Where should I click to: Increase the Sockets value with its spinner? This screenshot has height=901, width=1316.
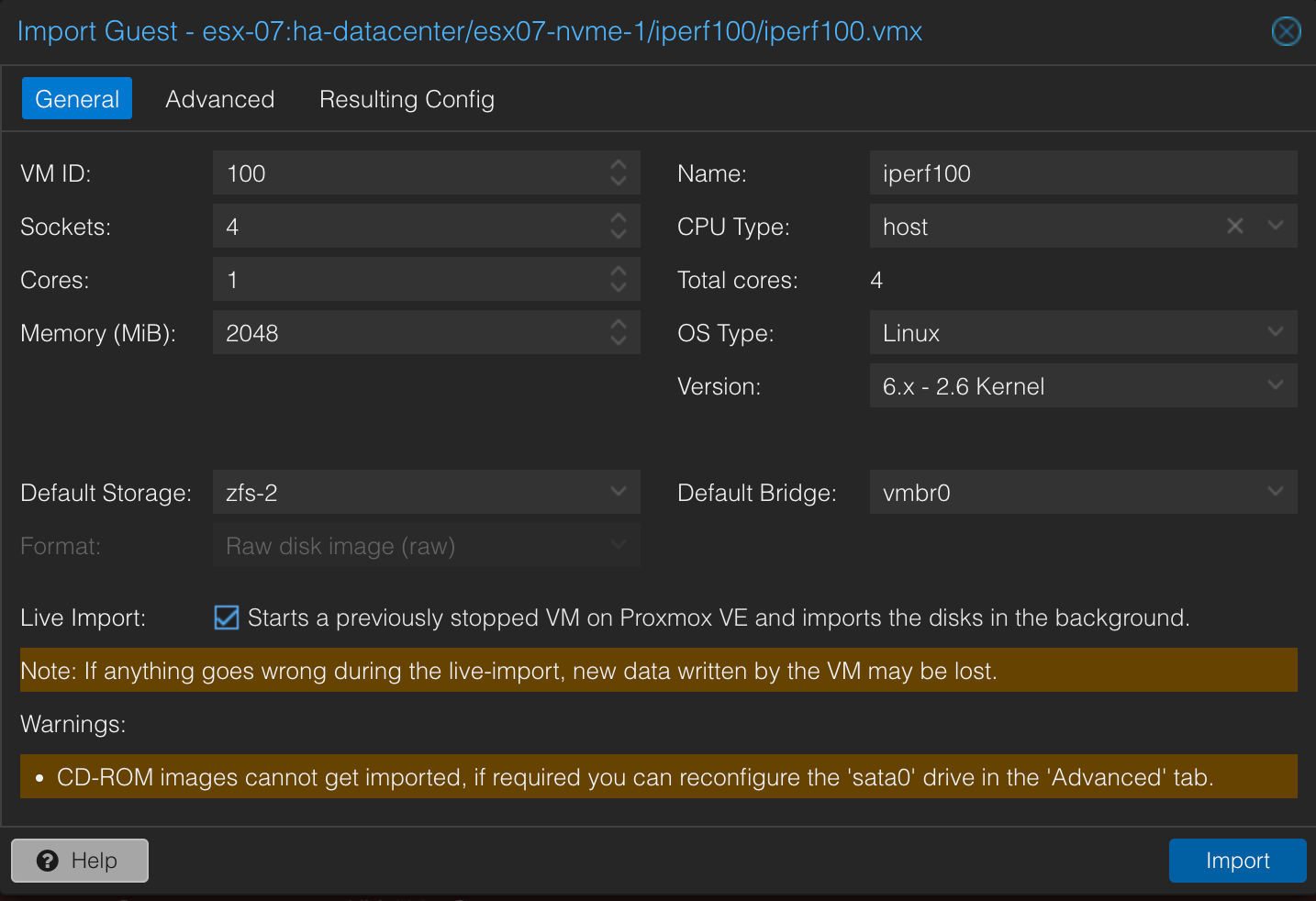(x=619, y=219)
